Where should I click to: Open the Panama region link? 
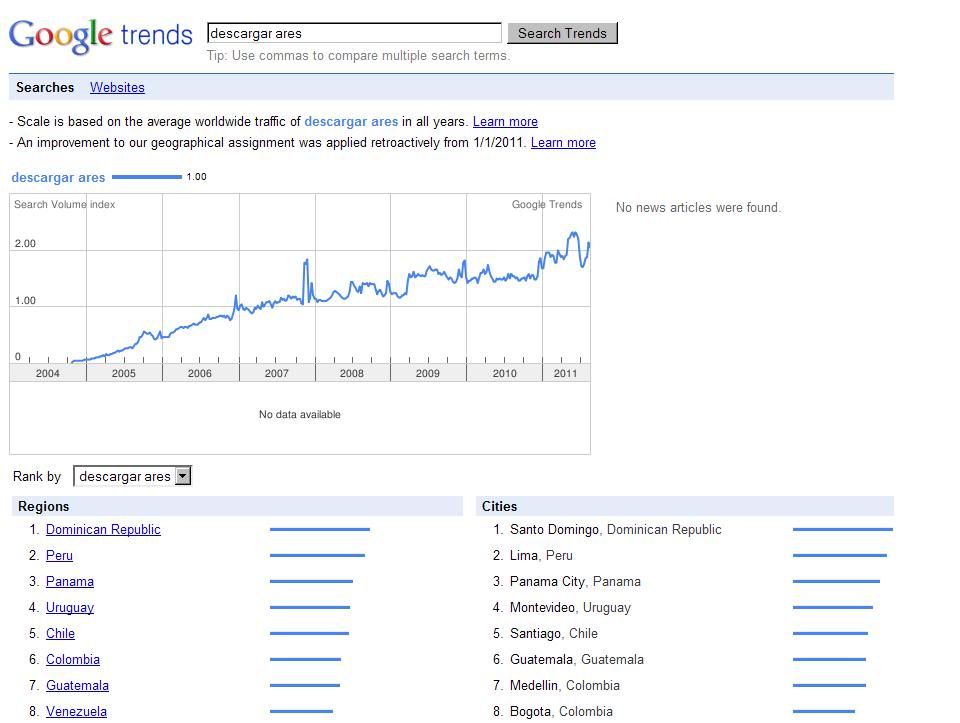(x=70, y=582)
